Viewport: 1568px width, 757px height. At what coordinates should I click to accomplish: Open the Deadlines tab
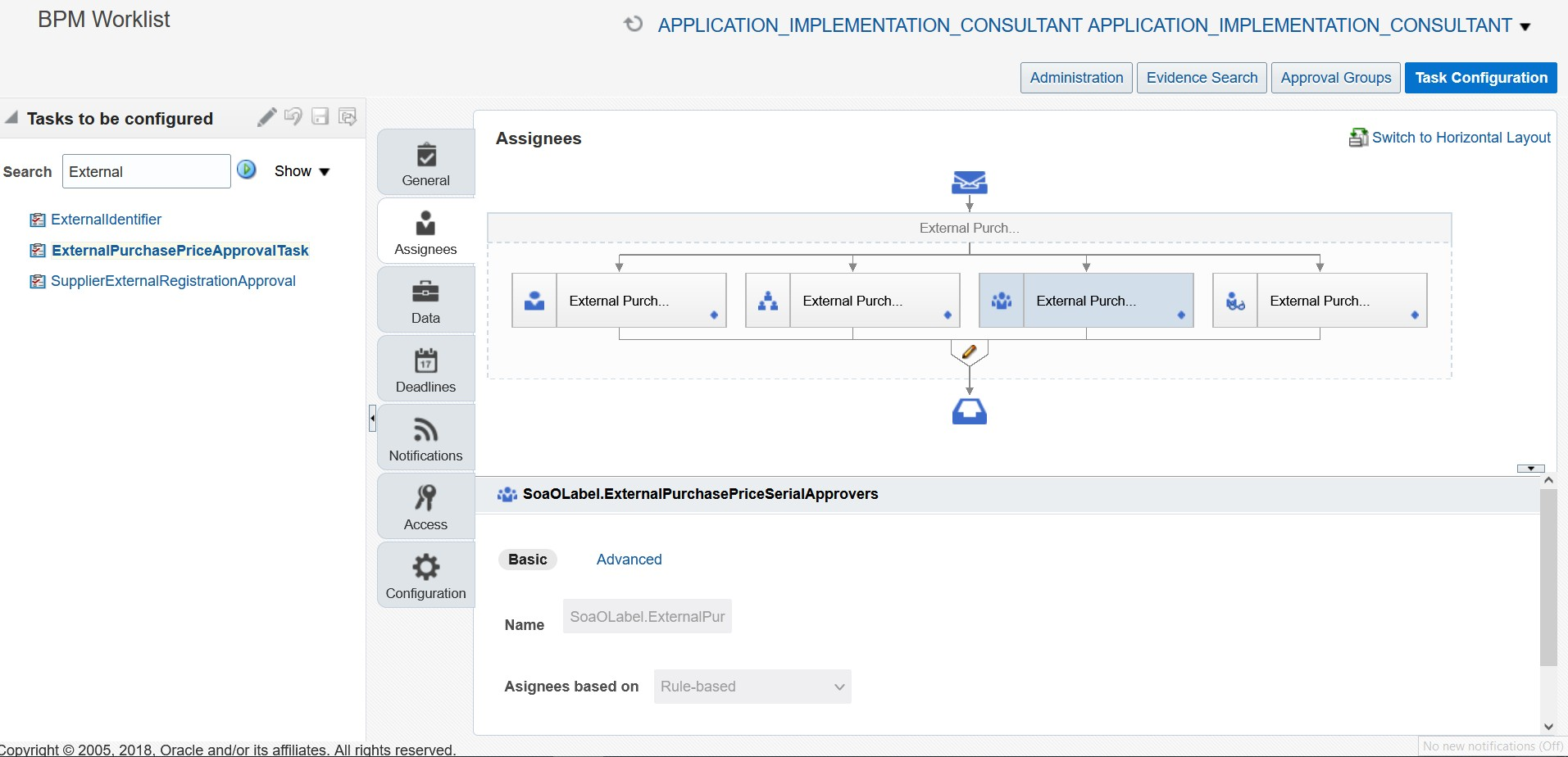tap(426, 369)
